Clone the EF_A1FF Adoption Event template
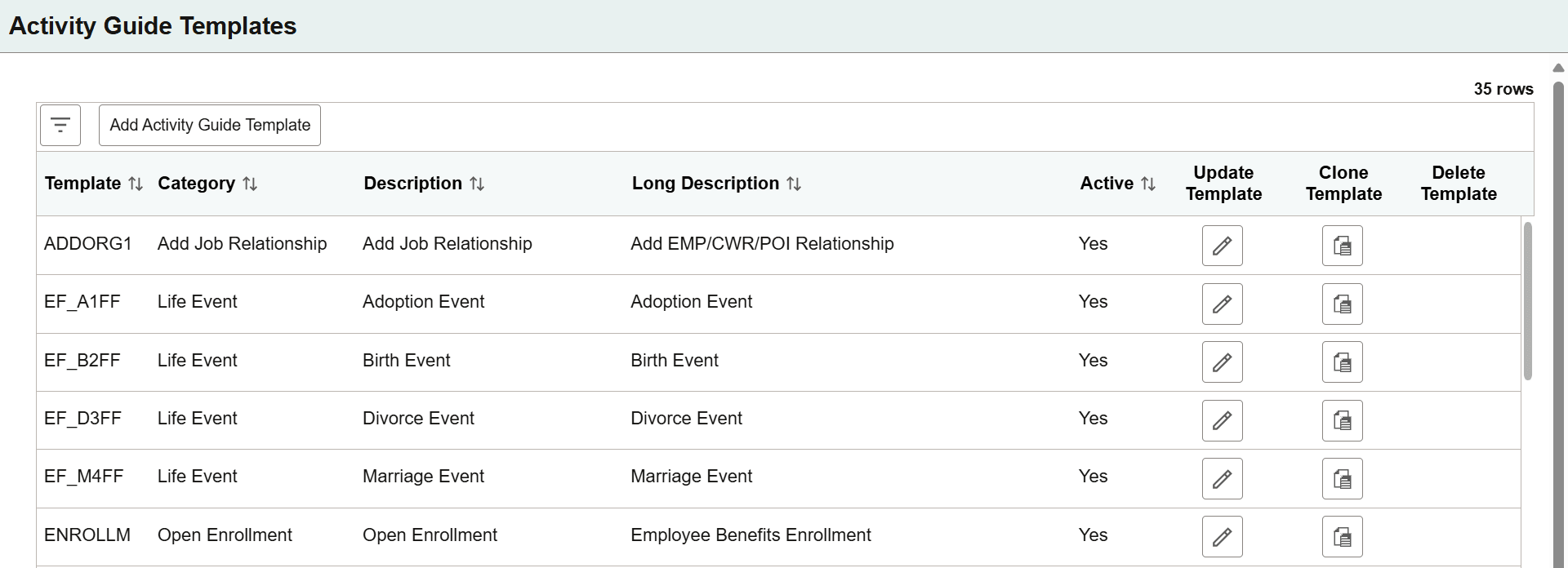The width and height of the screenshot is (1568, 568). pos(1342,304)
